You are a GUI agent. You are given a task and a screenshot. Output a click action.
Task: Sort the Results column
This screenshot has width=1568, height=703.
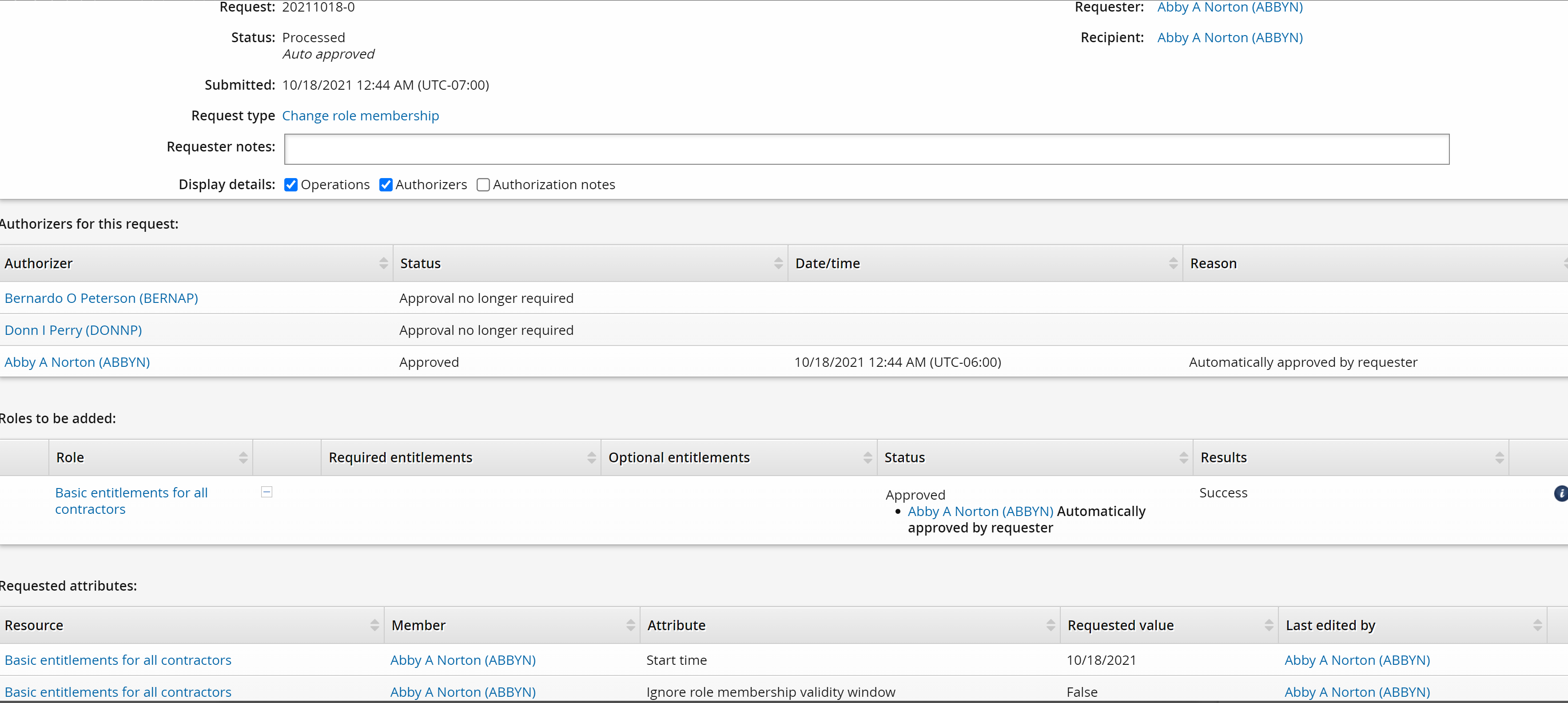pos(1501,457)
